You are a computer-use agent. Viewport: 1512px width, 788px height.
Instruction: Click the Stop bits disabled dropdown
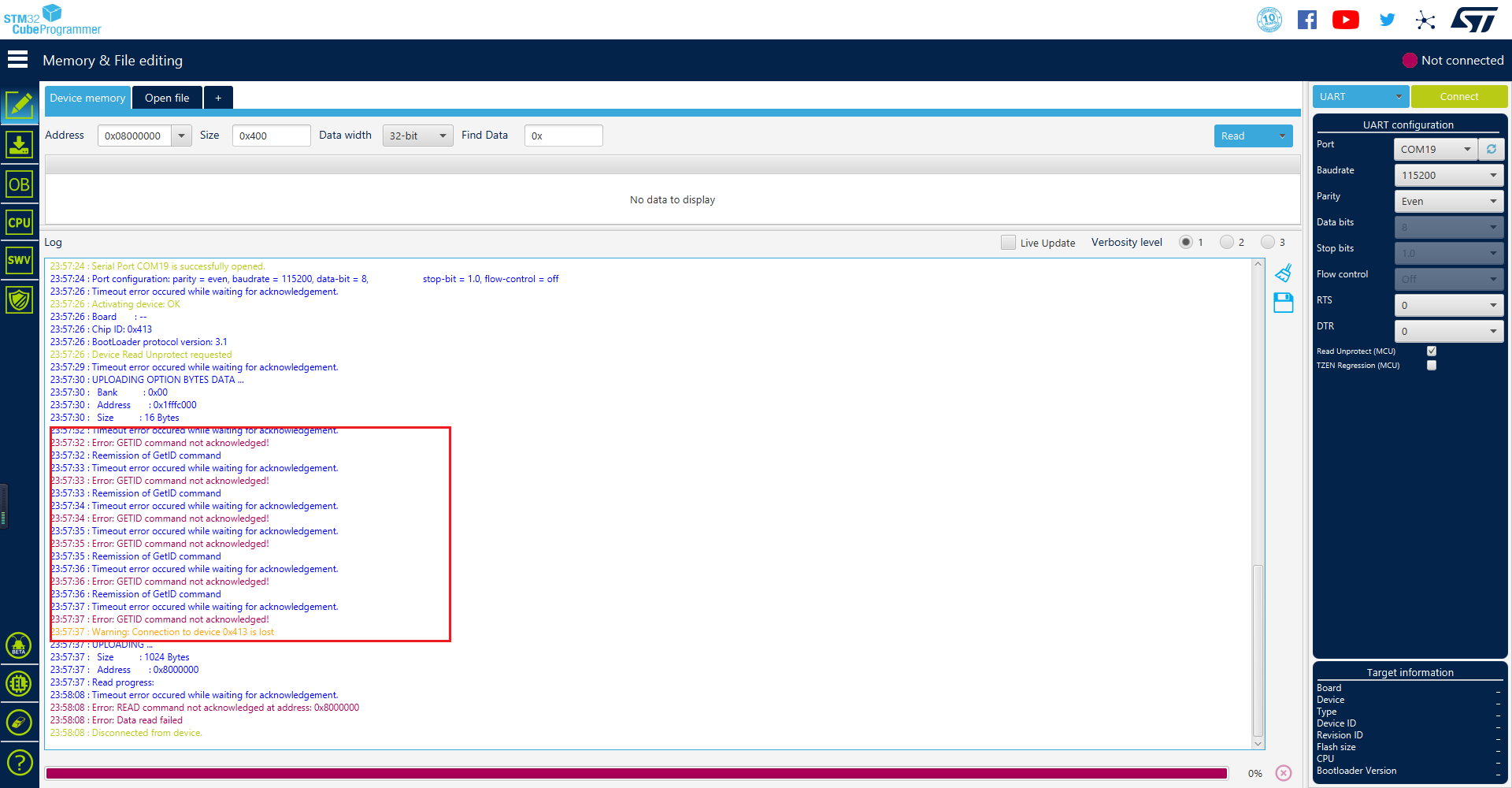point(1449,253)
